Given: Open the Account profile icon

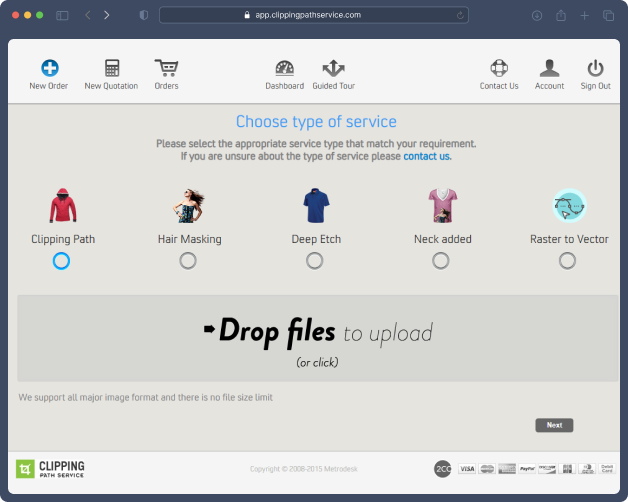Looking at the screenshot, I should tap(549, 69).
